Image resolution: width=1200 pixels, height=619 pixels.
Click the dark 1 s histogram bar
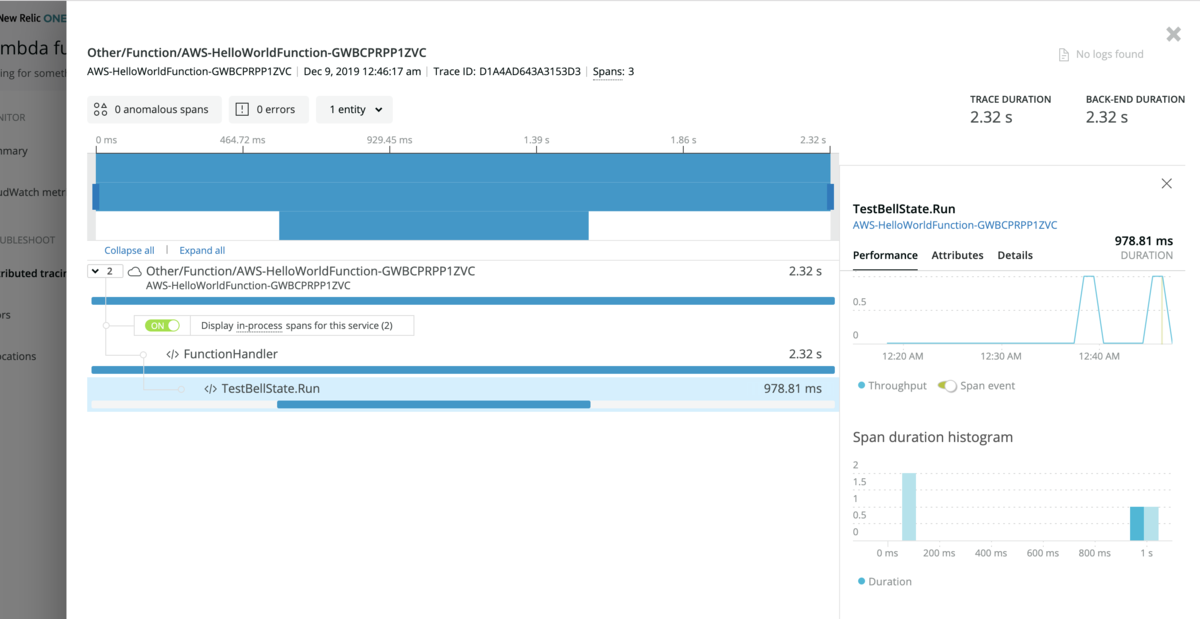tap(1137, 523)
